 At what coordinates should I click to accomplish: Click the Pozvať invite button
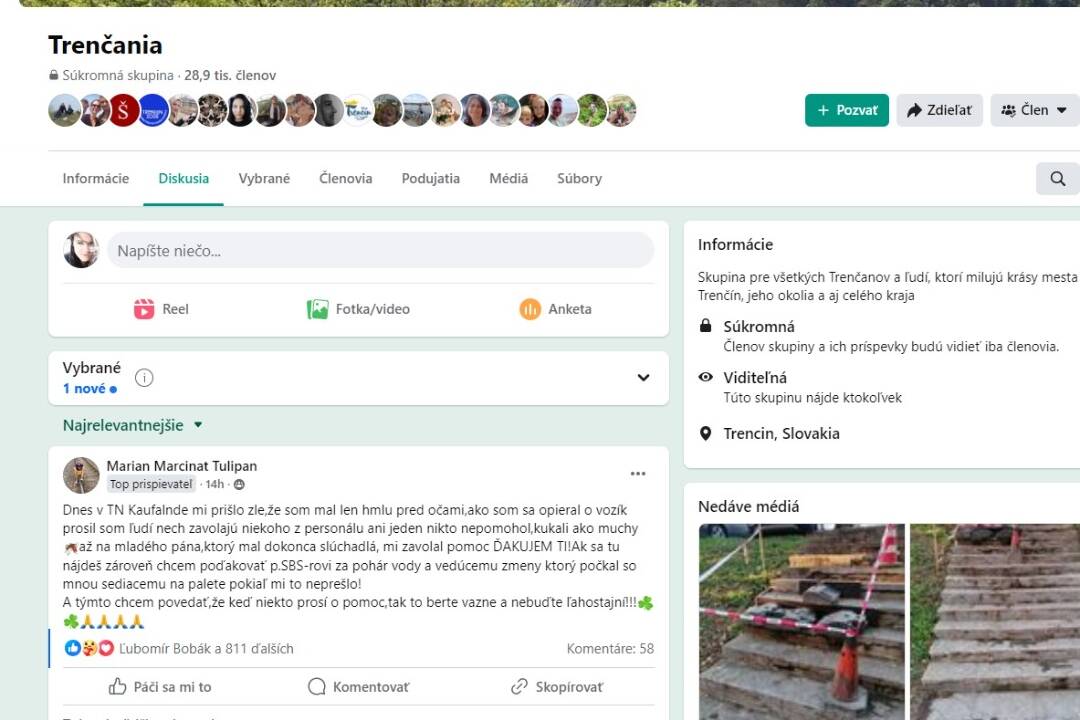(846, 110)
